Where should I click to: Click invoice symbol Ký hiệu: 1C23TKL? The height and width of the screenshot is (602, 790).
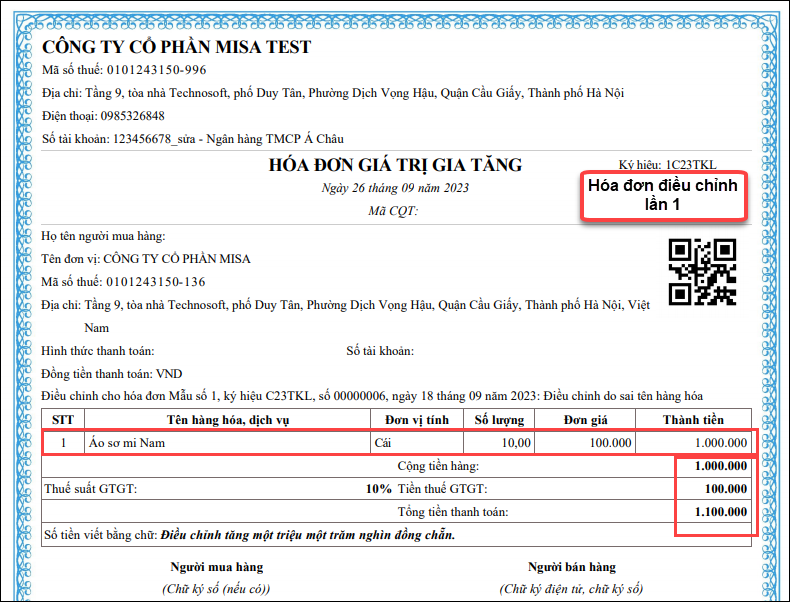pyautogui.click(x=667, y=165)
